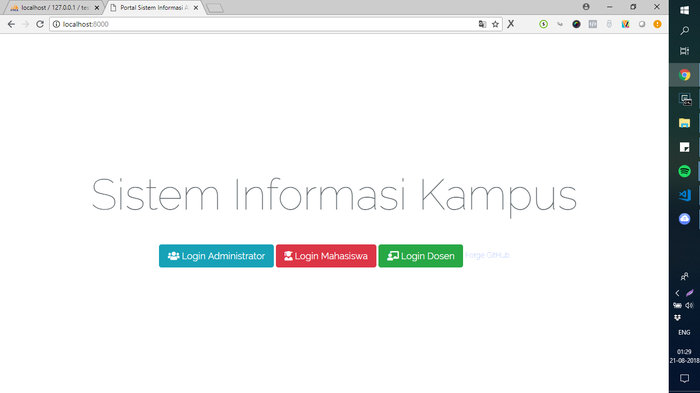Open the Windows Start menu

click(x=684, y=10)
